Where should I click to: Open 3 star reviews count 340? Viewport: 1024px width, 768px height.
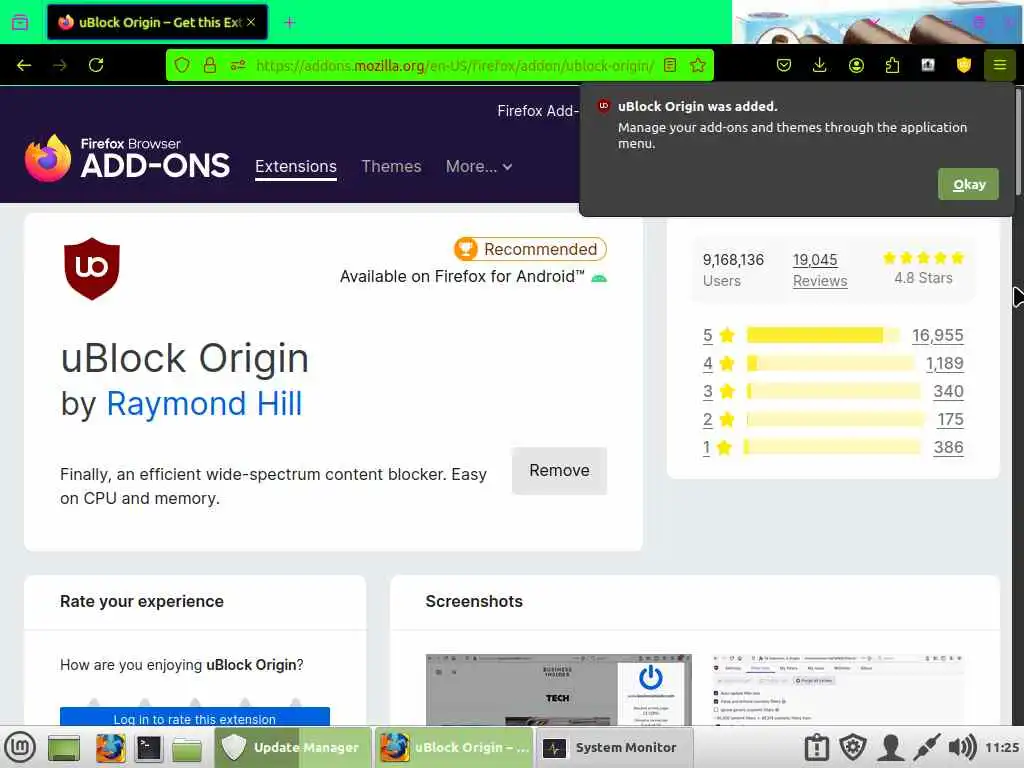[948, 391]
